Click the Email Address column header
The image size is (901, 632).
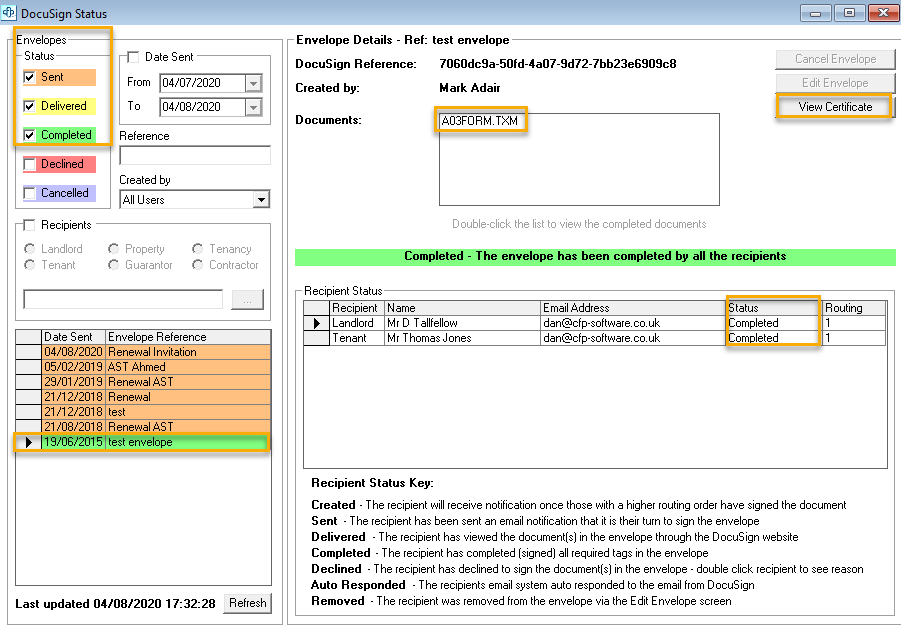(633, 308)
